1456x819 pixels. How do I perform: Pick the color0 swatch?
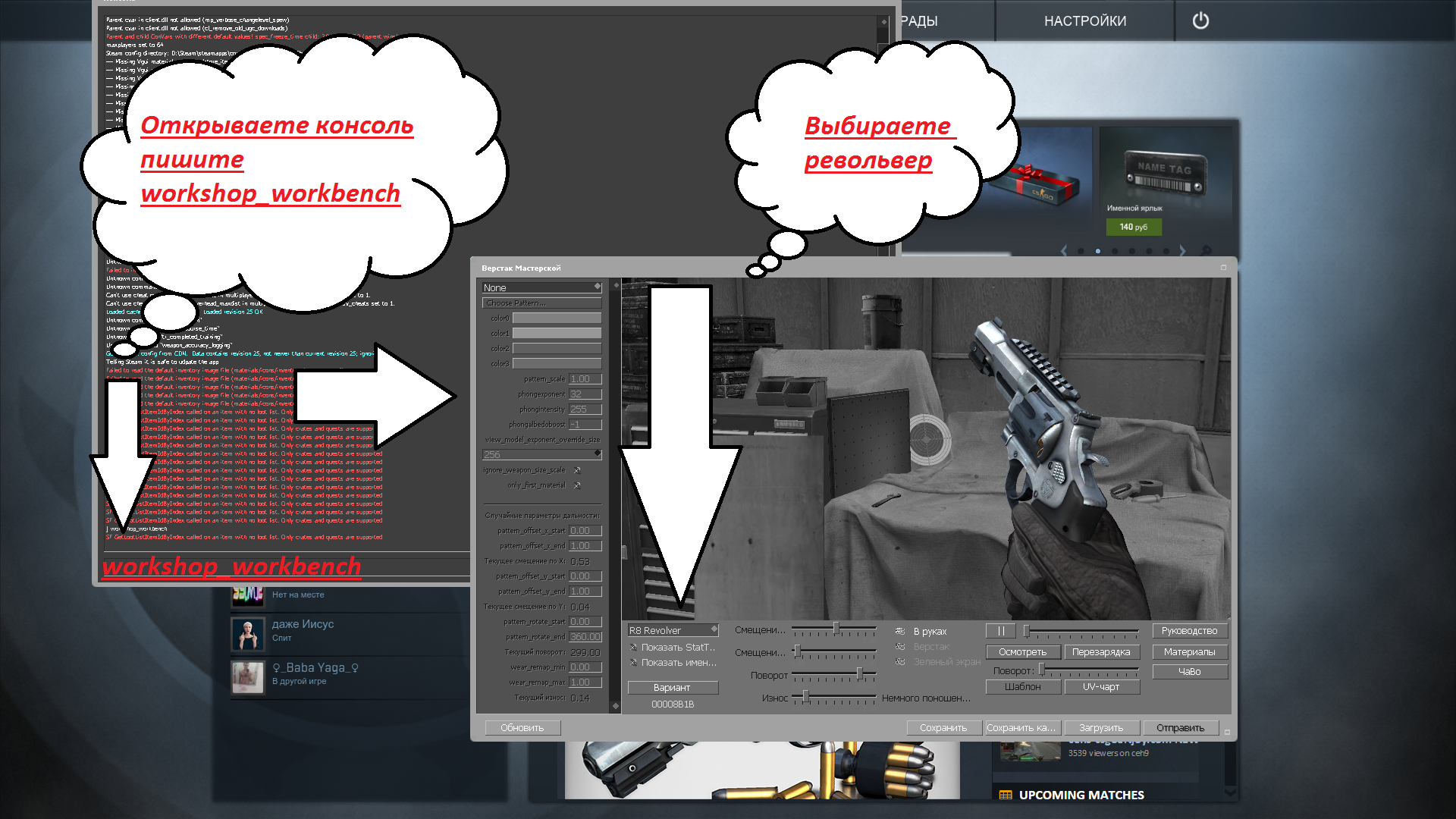coord(557,318)
